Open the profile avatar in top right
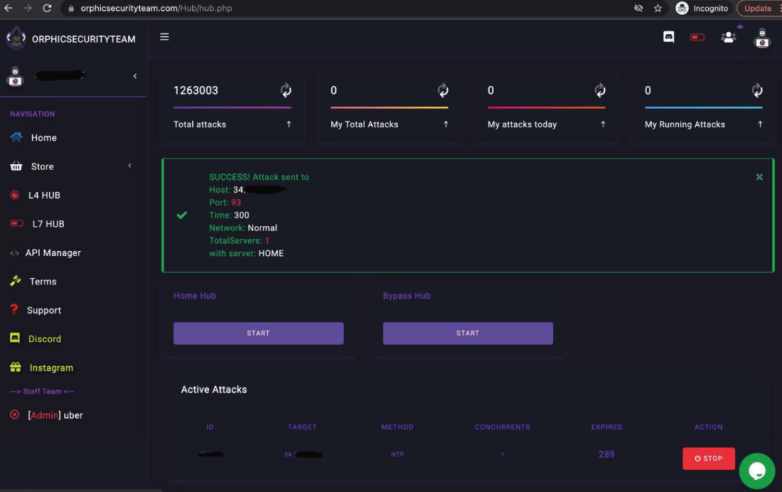The height and width of the screenshot is (492, 782). pos(762,38)
